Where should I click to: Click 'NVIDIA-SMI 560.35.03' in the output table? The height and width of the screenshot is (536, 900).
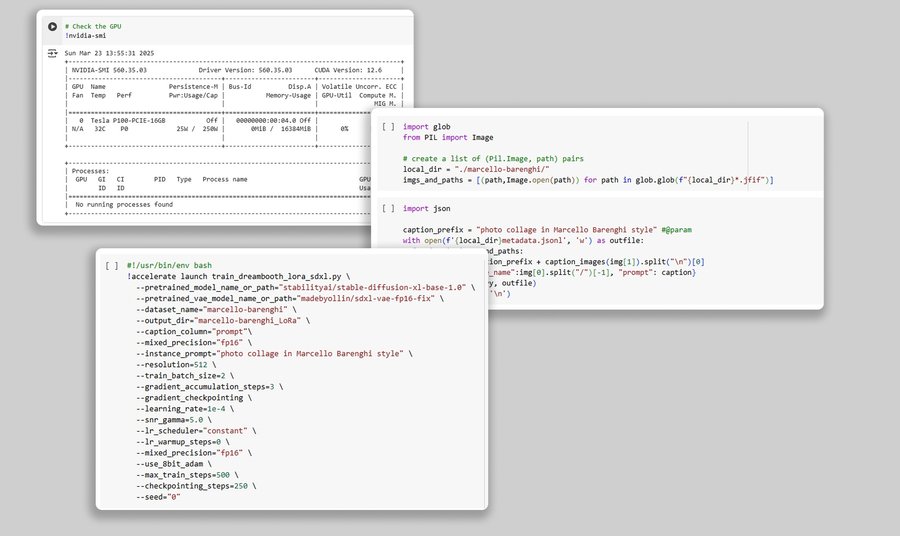click(x=109, y=70)
